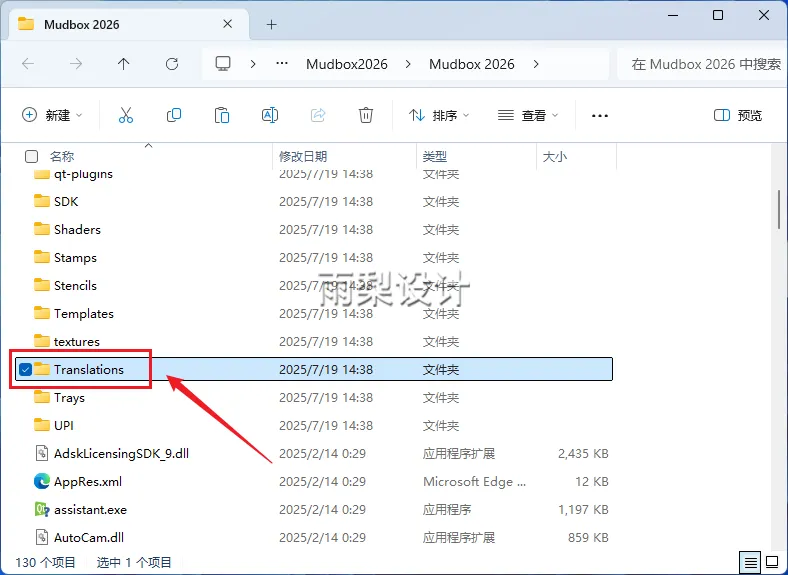Select the Stencils folder name
This screenshot has height=575, width=788.
(75, 285)
